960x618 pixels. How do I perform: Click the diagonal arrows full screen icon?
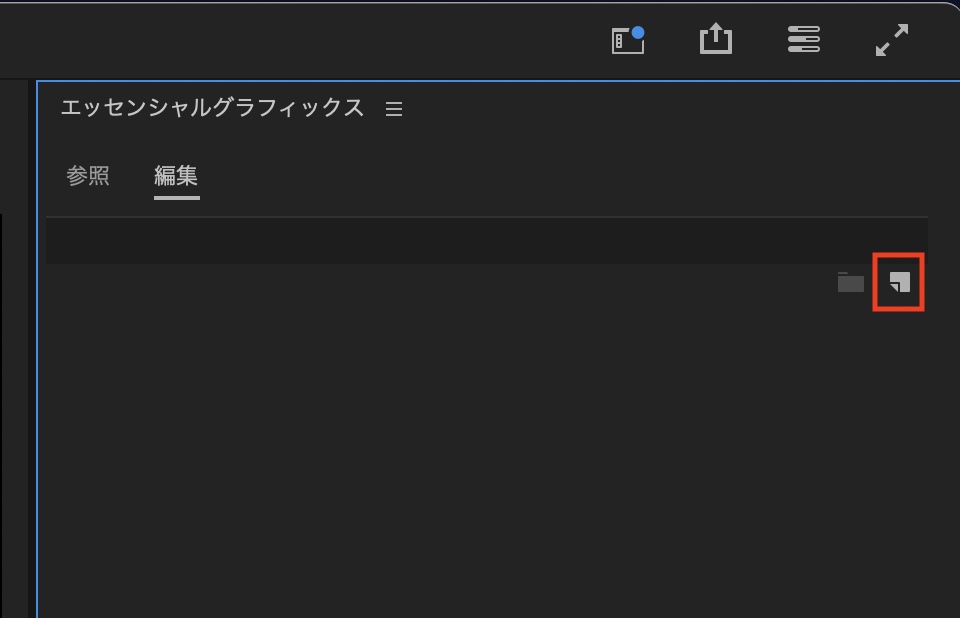[x=891, y=39]
